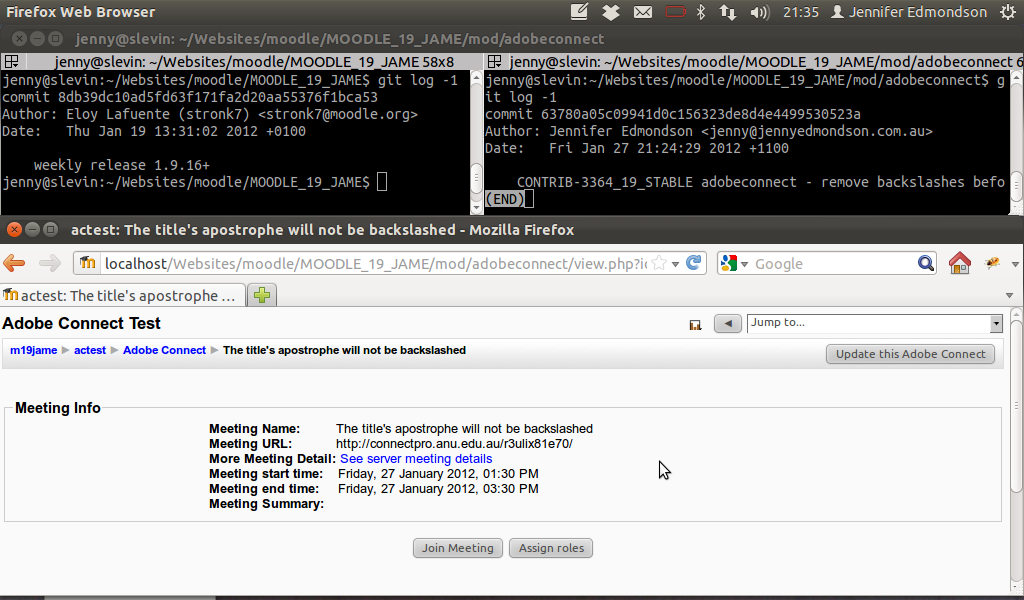The width and height of the screenshot is (1024, 600).
Task: Open a new tab with plus button
Action: (262, 295)
